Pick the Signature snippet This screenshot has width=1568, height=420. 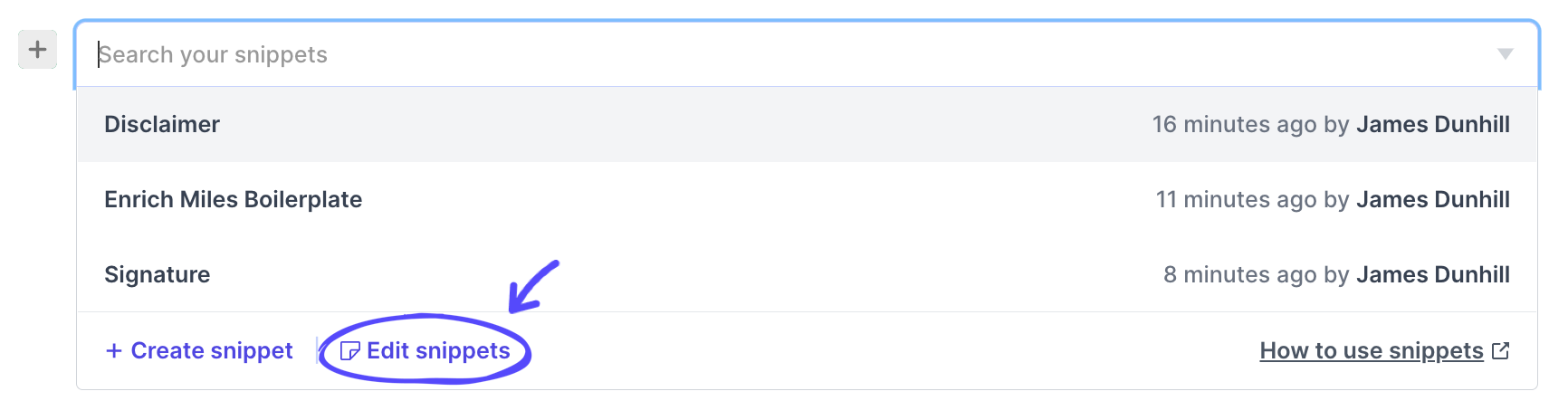click(x=807, y=274)
